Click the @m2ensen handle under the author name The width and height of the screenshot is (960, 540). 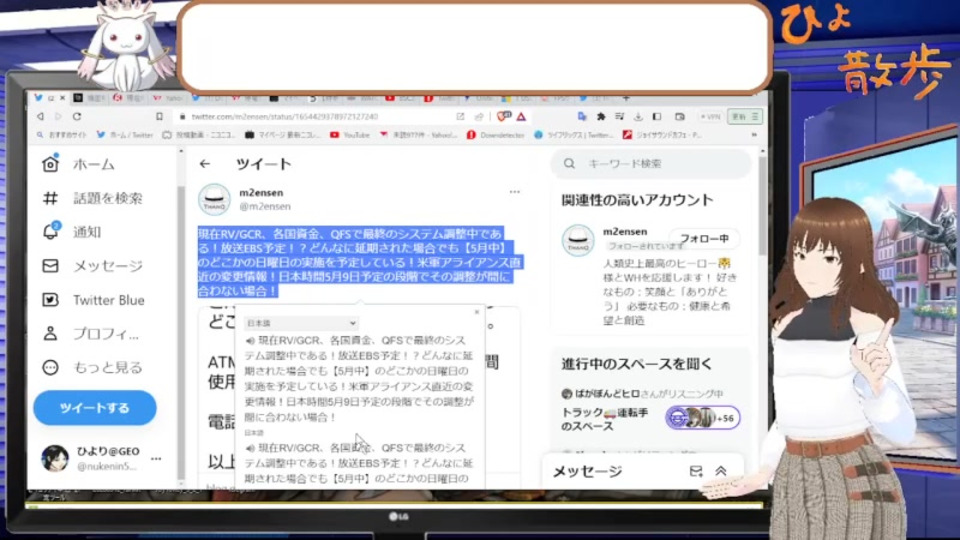[265, 207]
